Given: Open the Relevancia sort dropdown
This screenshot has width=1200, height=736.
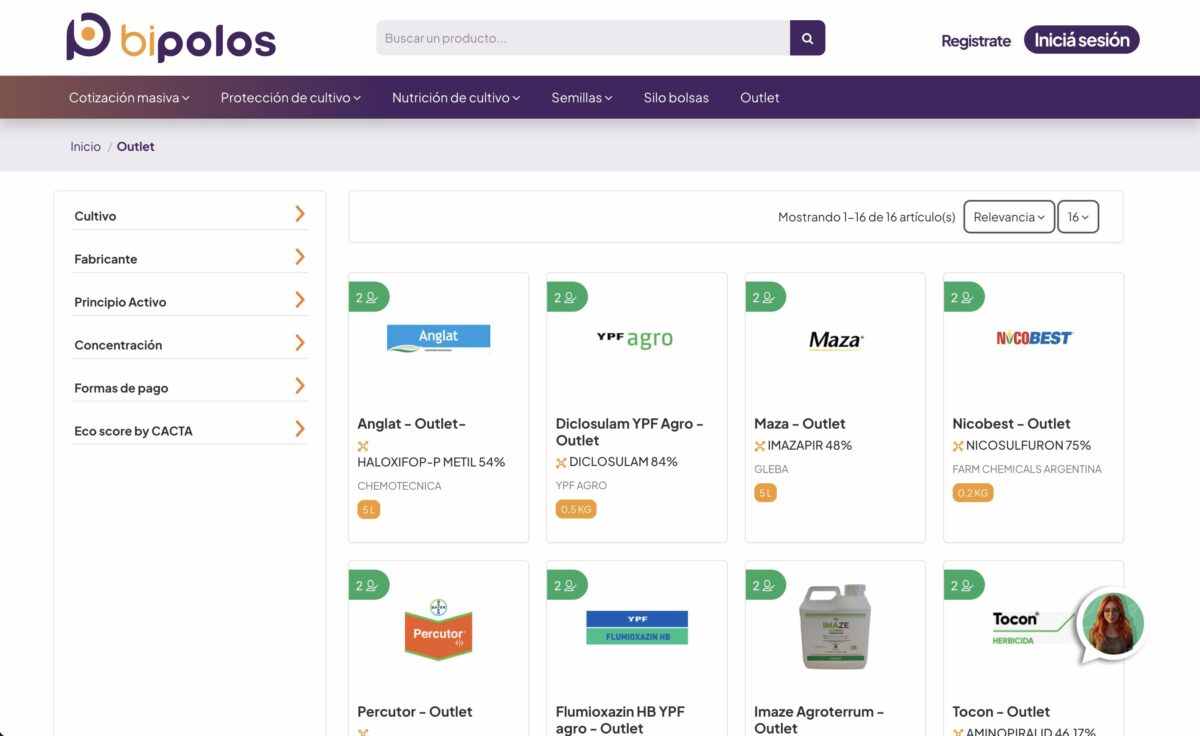Looking at the screenshot, I should pyautogui.click(x=1008, y=217).
